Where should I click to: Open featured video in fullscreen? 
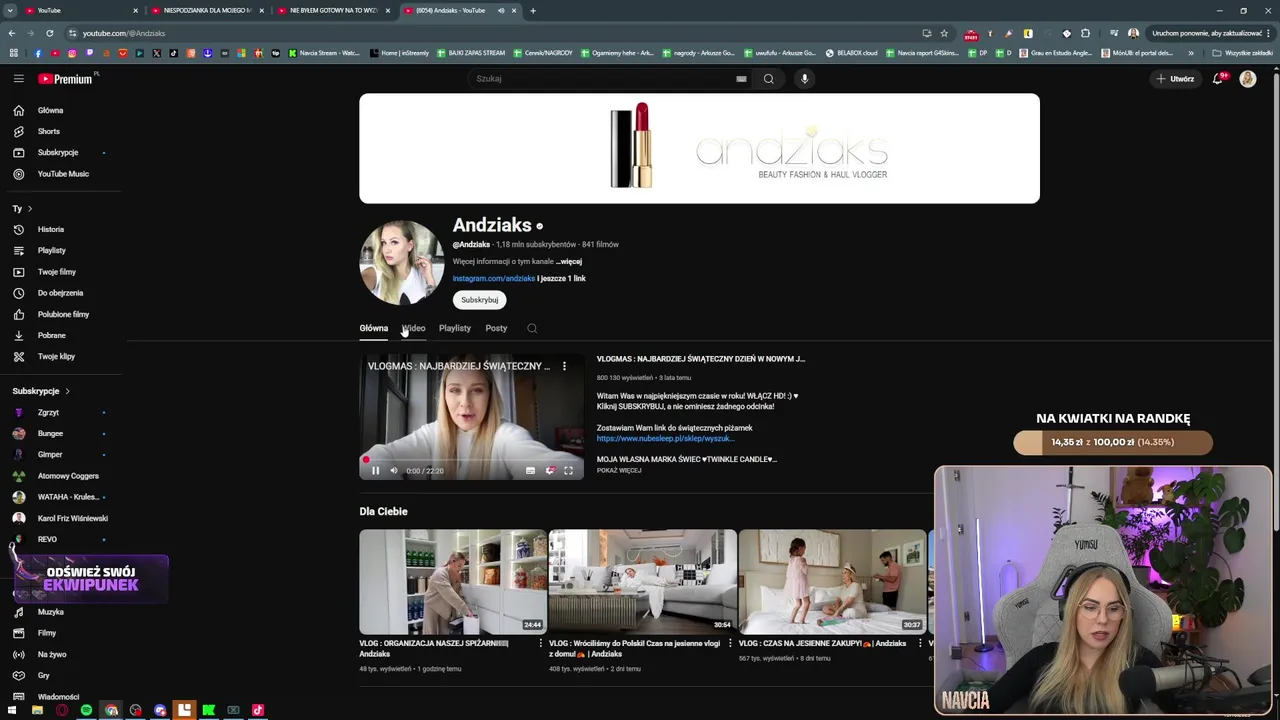click(568, 470)
